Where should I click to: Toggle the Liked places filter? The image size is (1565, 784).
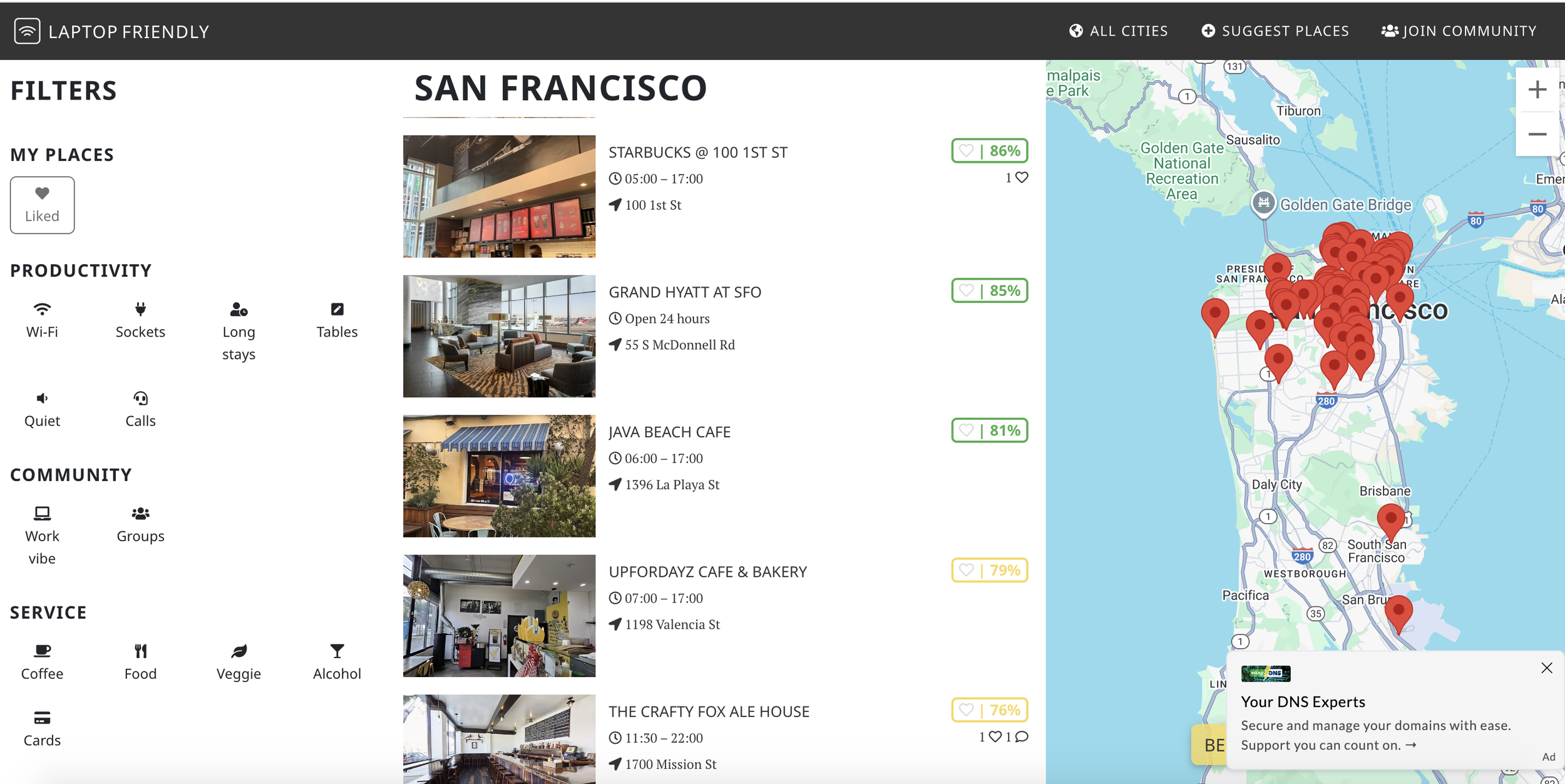click(42, 205)
